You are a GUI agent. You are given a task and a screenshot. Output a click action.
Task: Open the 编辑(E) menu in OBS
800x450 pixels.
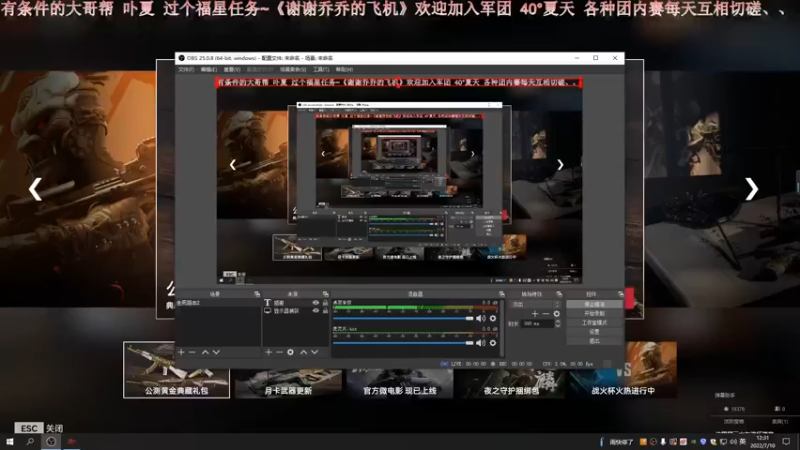tap(209, 69)
